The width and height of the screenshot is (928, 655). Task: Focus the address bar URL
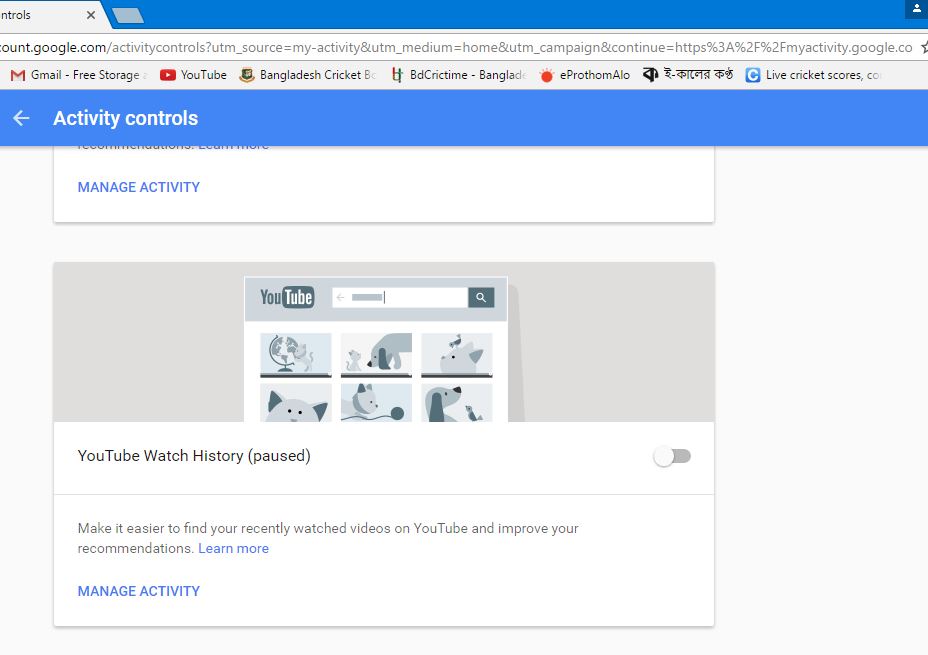pyautogui.click(x=456, y=47)
